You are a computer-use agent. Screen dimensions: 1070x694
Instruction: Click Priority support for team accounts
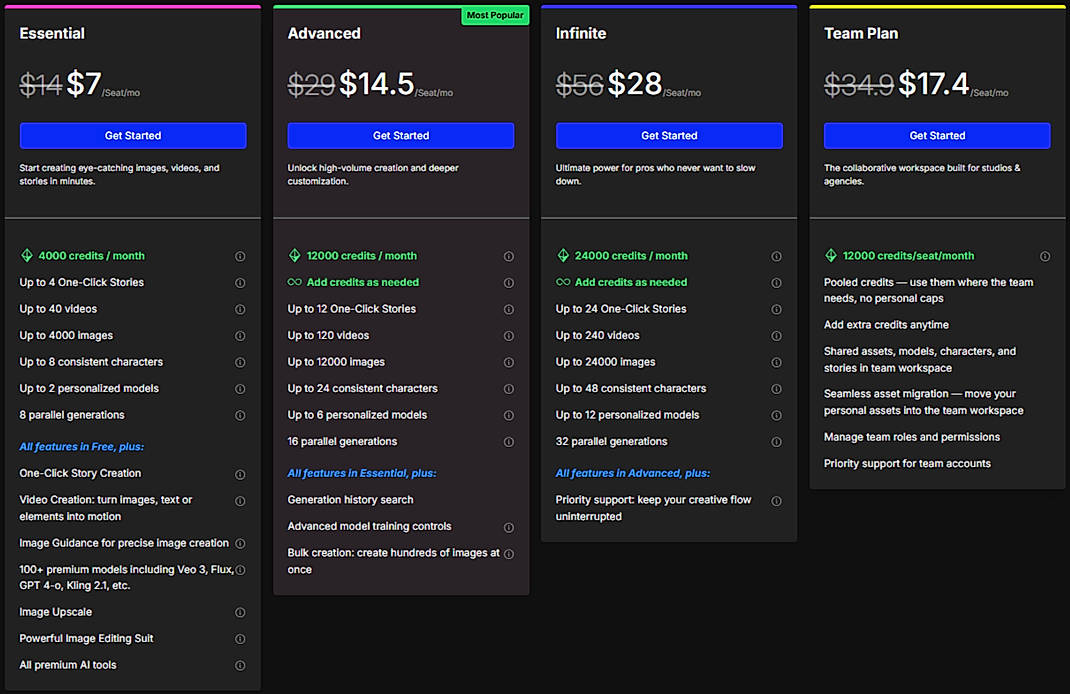(x=907, y=463)
